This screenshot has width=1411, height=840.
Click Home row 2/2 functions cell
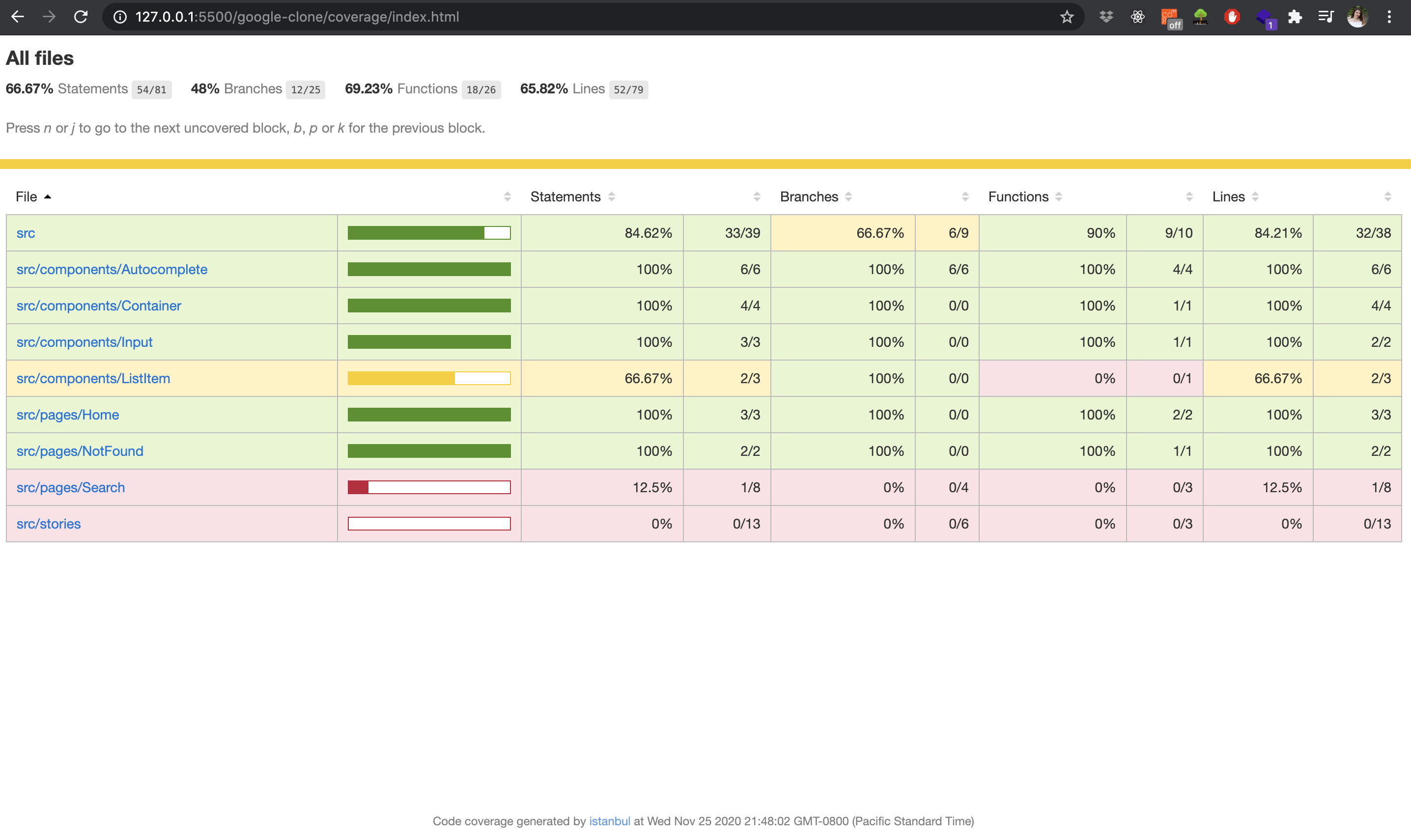coord(1165,414)
